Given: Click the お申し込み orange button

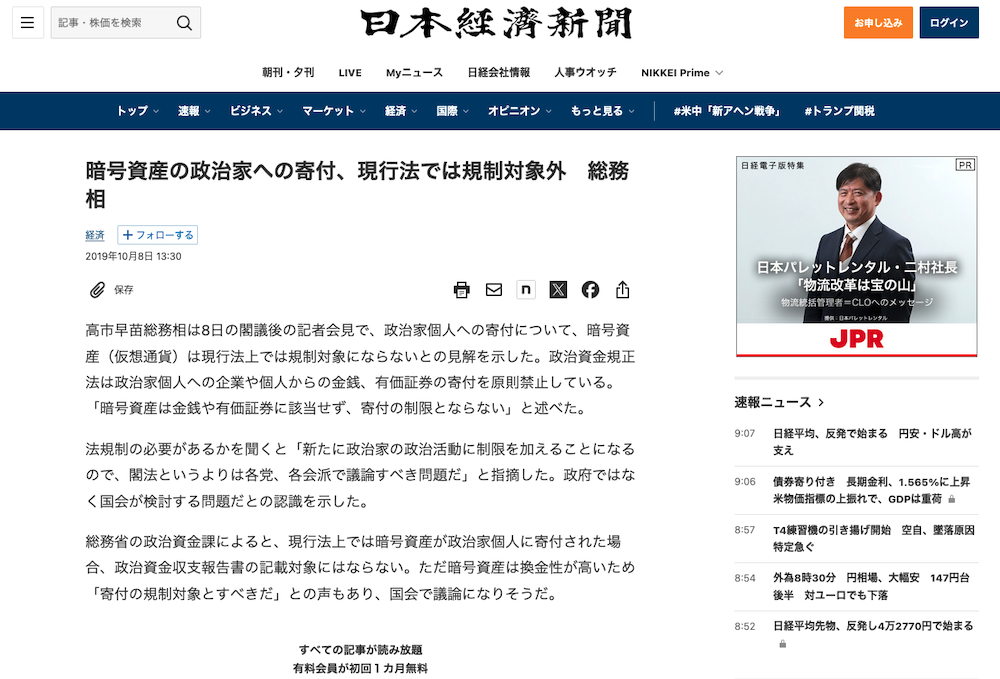Looking at the screenshot, I should pyautogui.click(x=878, y=22).
